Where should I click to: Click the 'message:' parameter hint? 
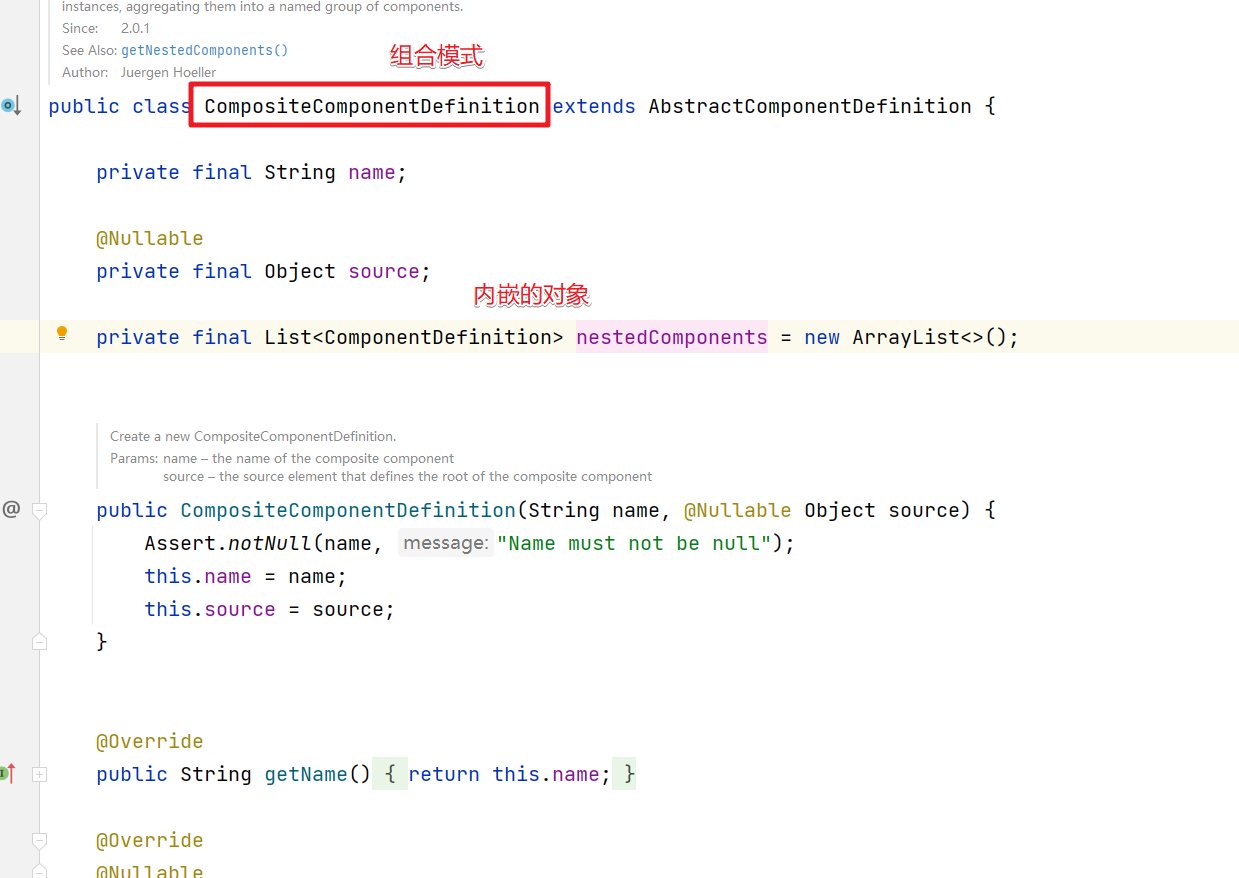(446, 543)
